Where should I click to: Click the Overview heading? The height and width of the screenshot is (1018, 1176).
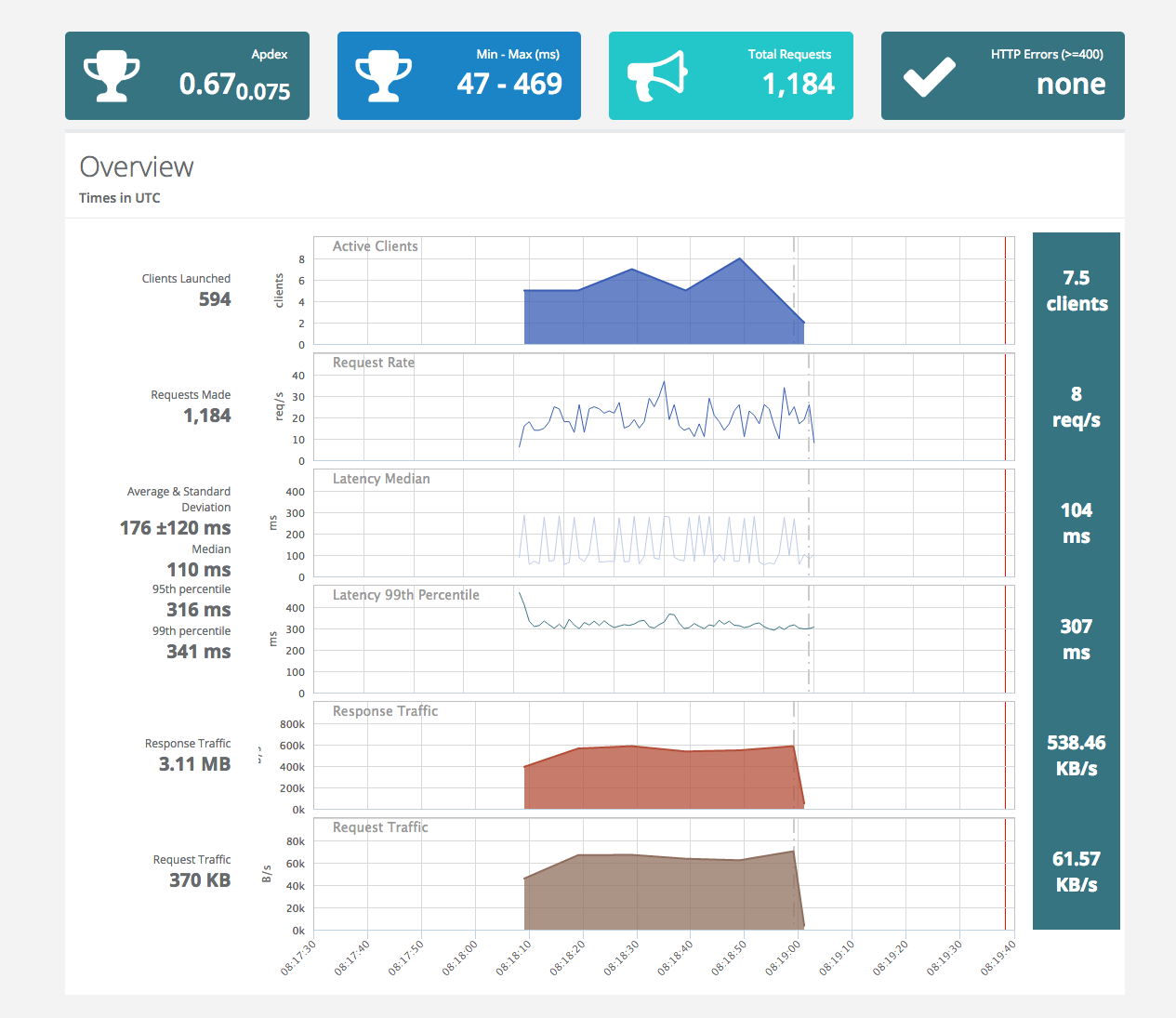tap(137, 167)
